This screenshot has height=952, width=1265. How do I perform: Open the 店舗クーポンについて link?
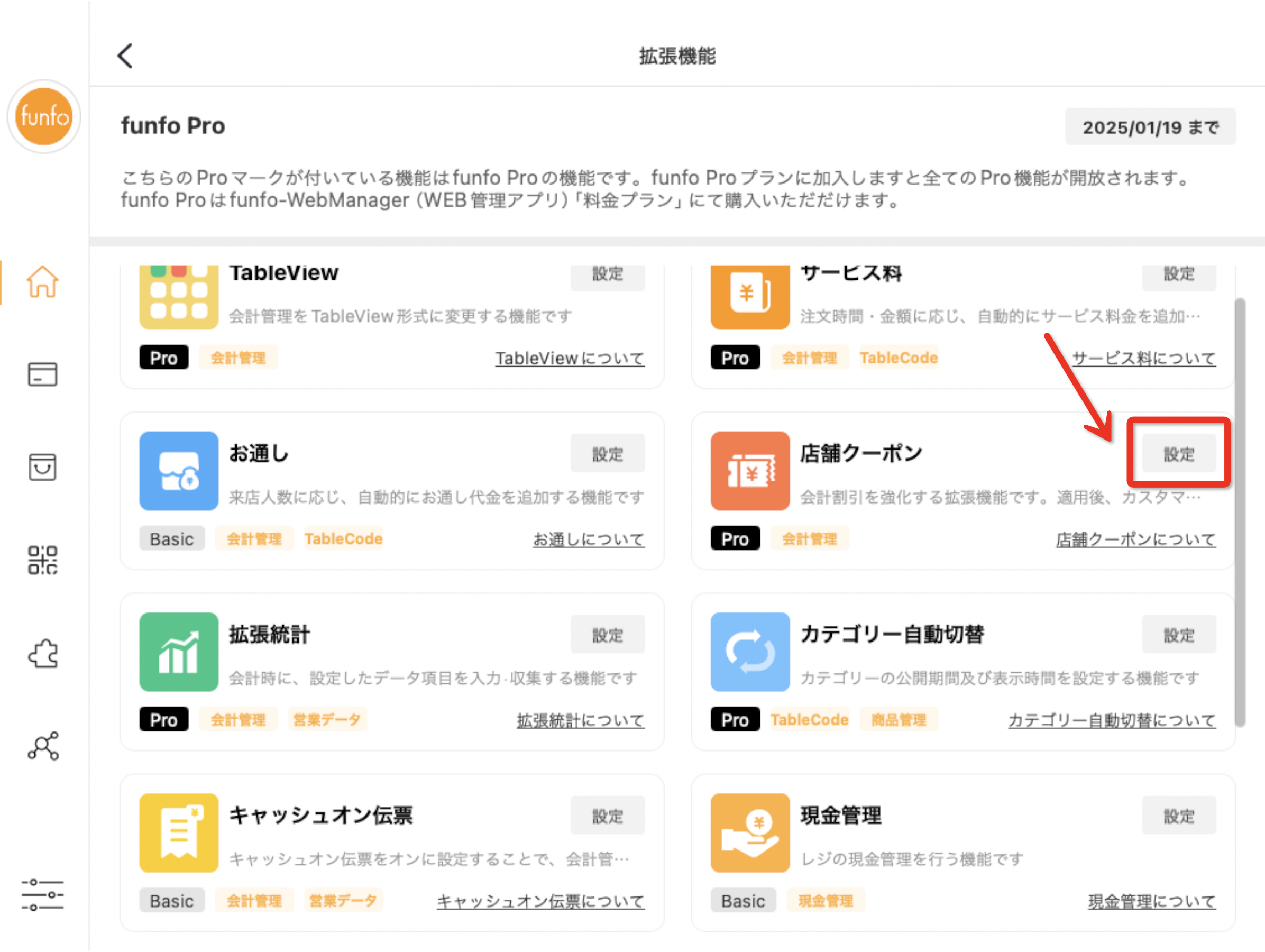point(1136,539)
